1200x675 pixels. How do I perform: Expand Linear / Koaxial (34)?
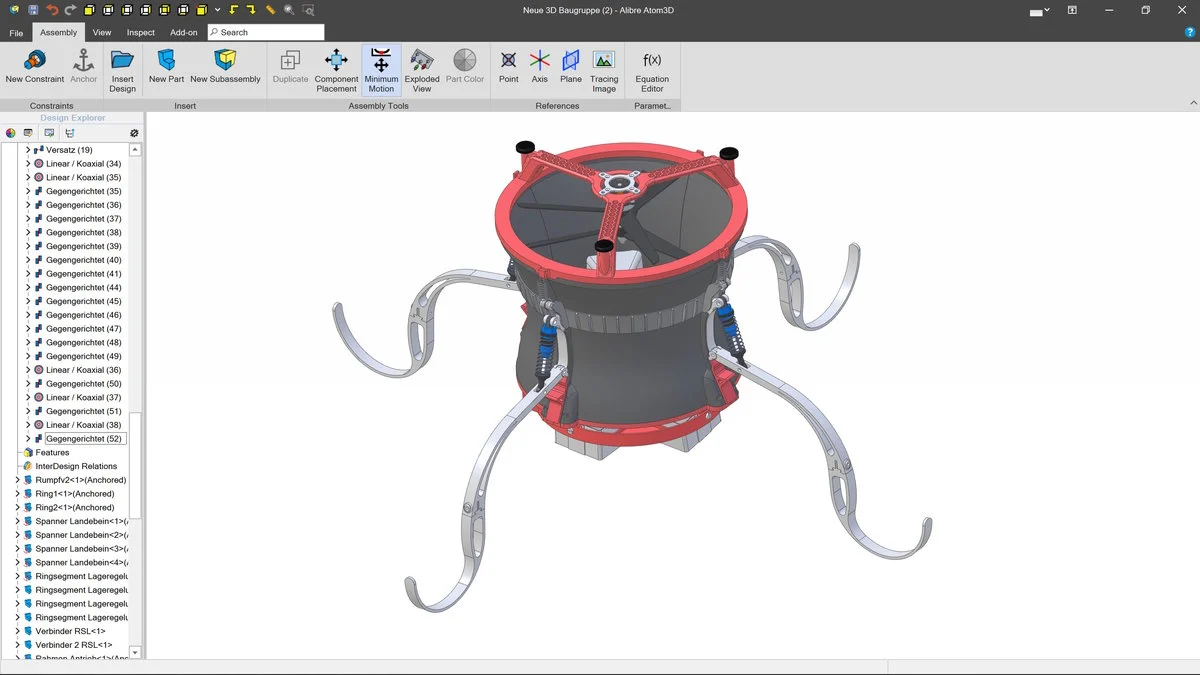28,164
